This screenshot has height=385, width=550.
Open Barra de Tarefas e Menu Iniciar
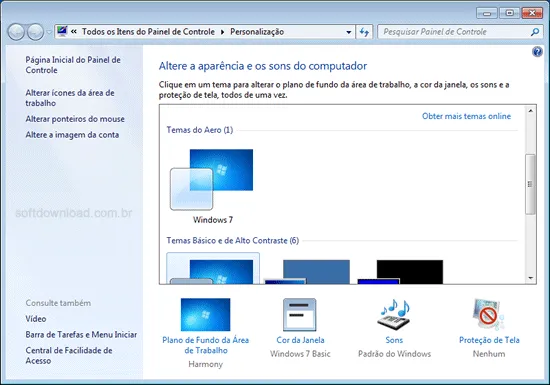click(81, 335)
